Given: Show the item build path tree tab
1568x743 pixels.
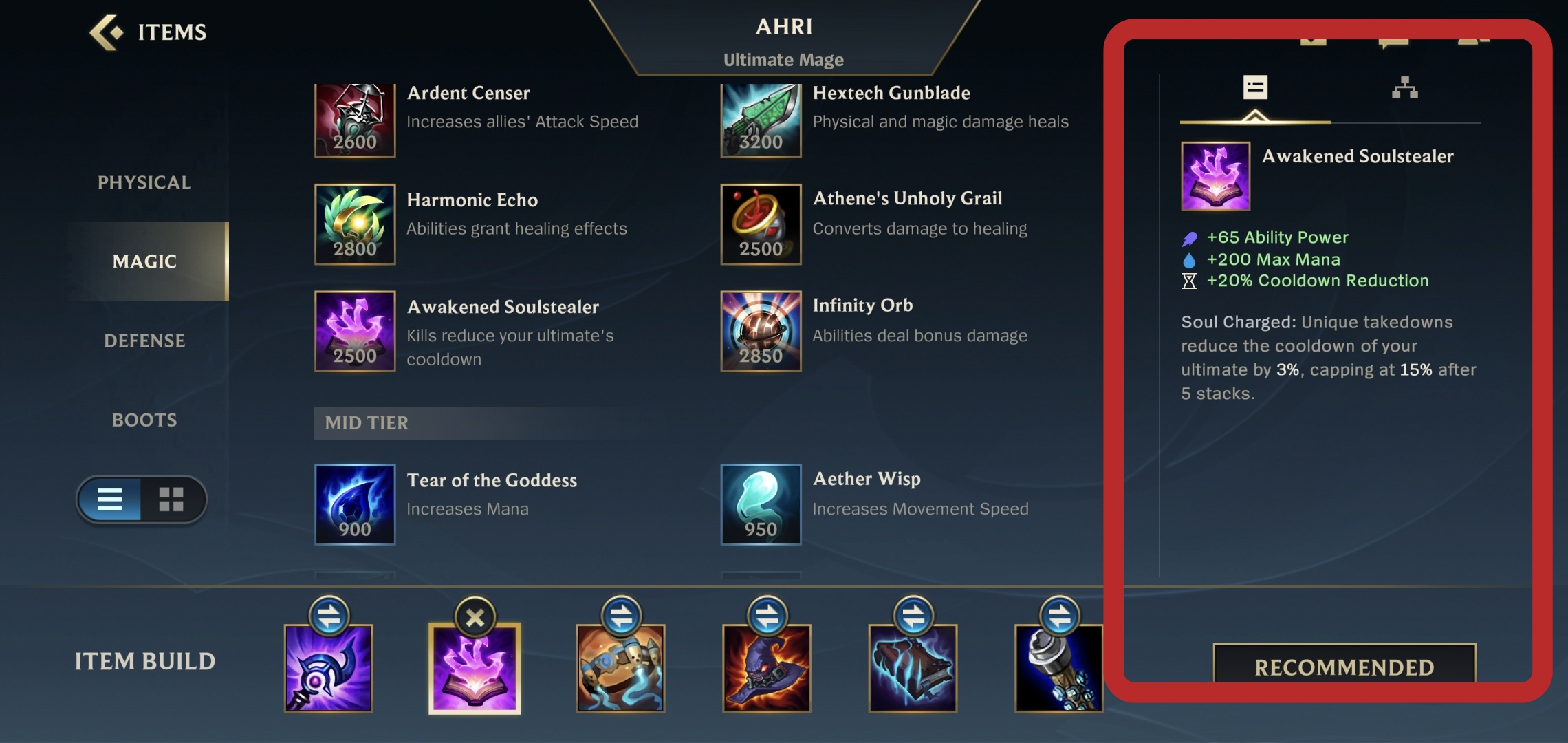Looking at the screenshot, I should [1404, 88].
